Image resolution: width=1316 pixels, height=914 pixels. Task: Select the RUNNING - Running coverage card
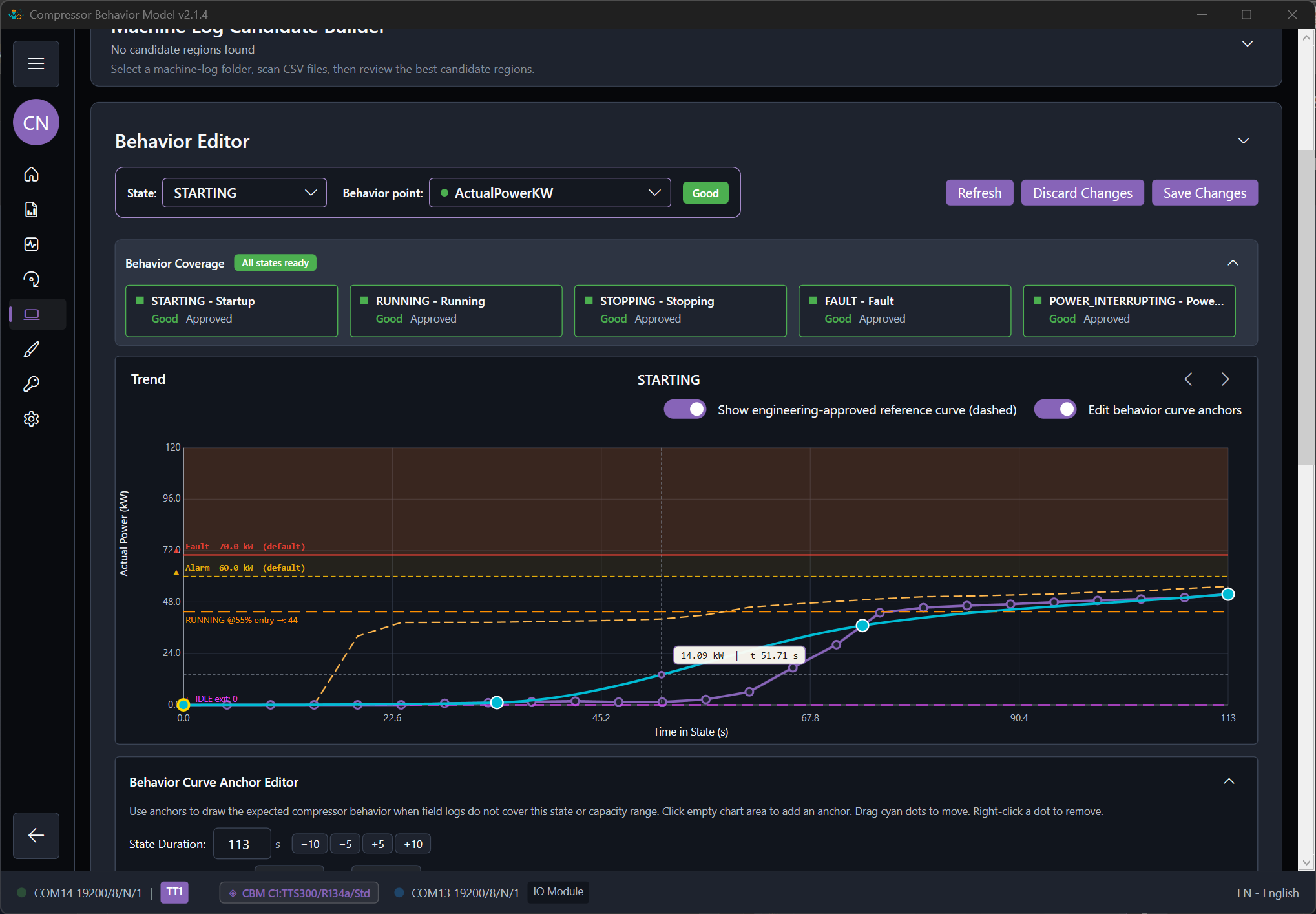click(x=456, y=311)
